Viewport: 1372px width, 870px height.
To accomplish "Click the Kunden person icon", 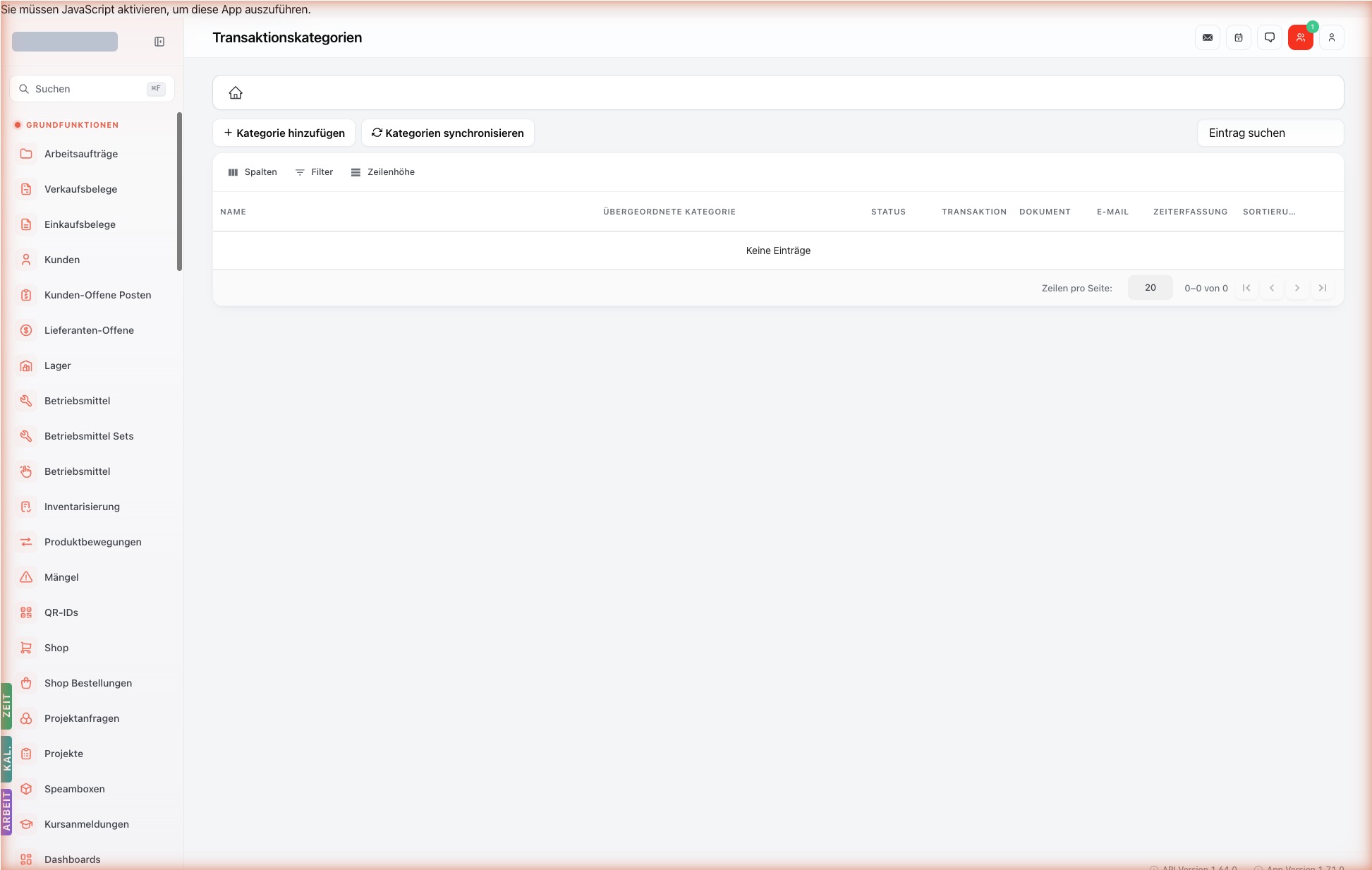I will tap(26, 260).
